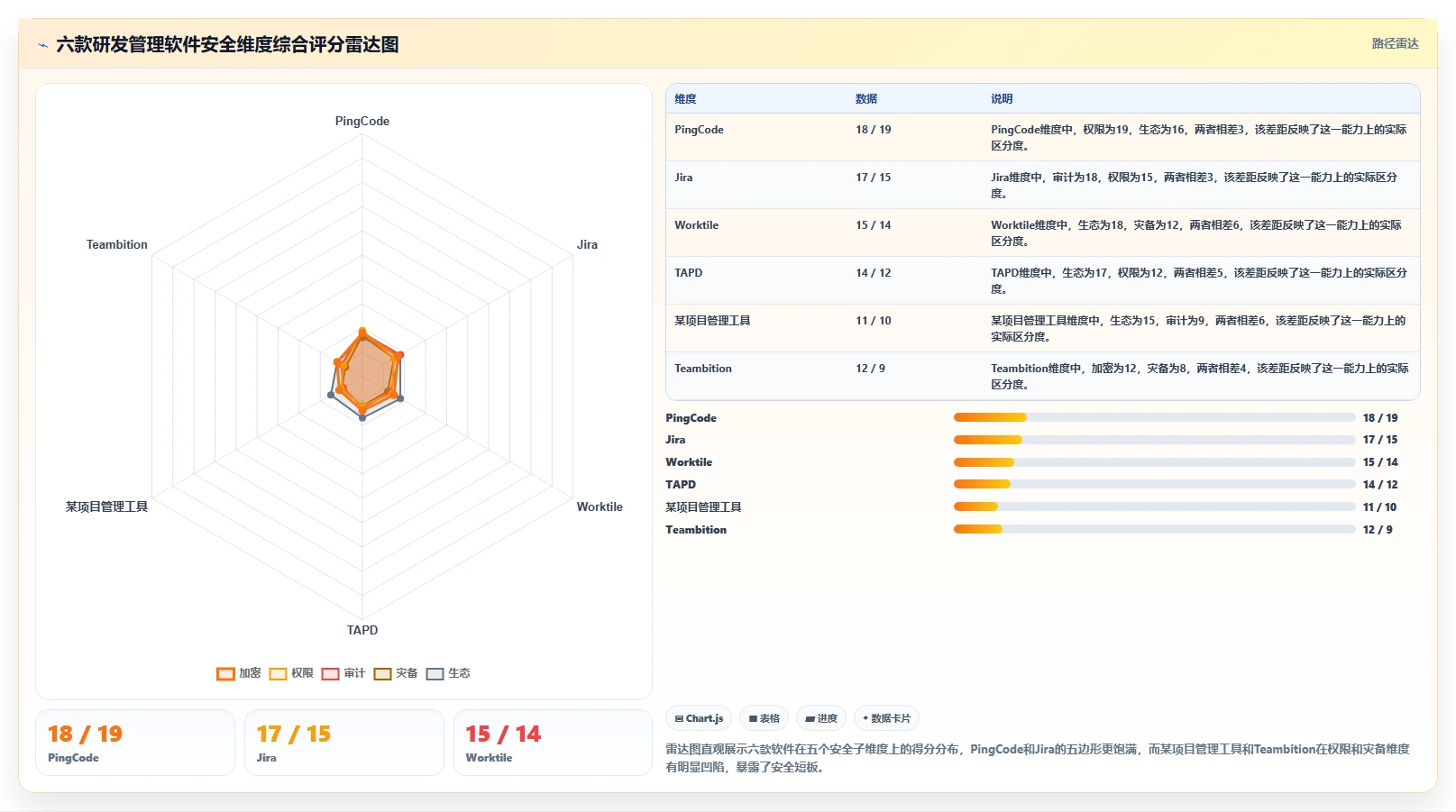Click the Teambition description text in table
Image resolution: width=1456 pixels, height=812 pixels.
[x=1200, y=377]
